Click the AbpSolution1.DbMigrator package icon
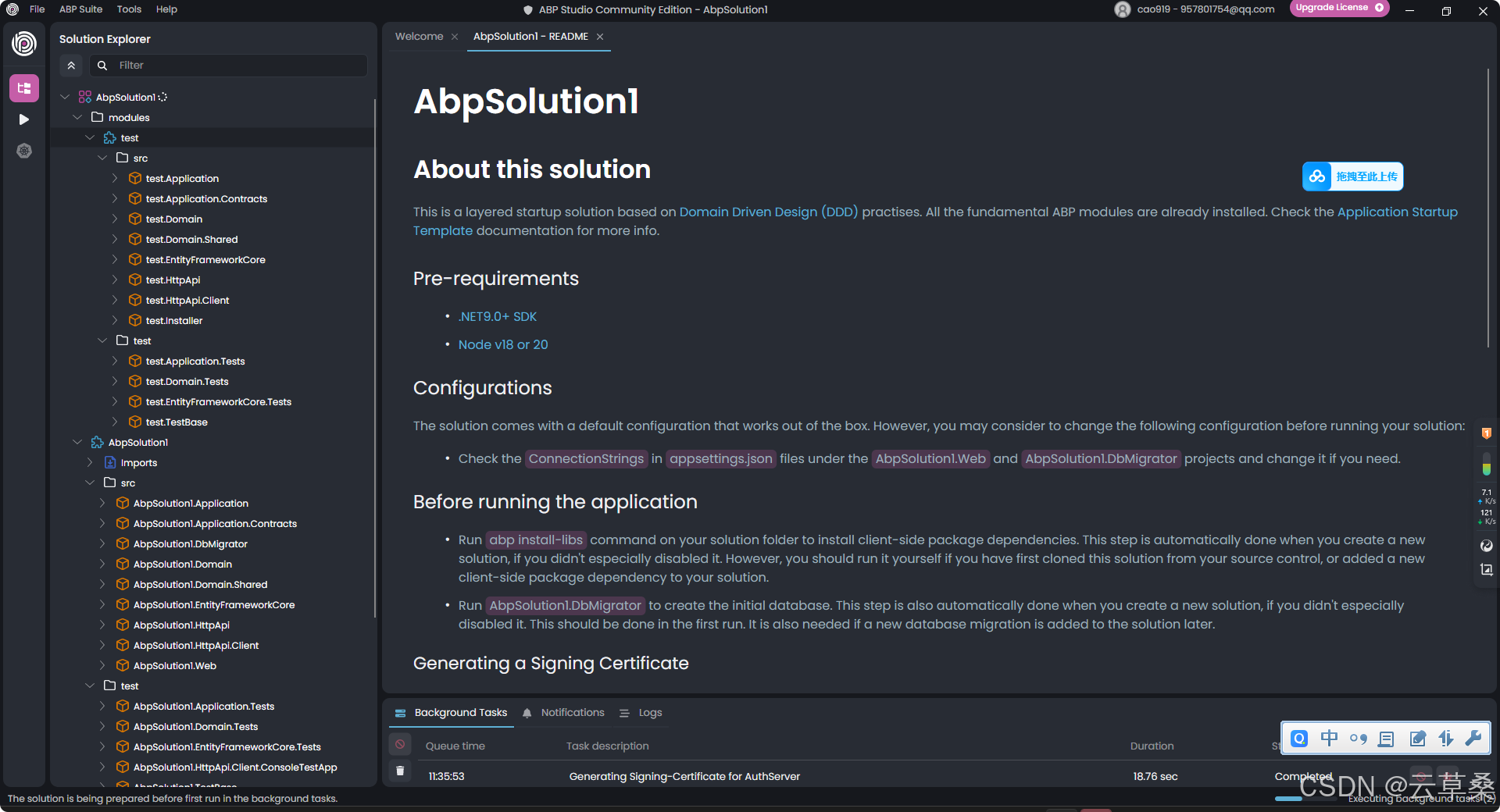 [x=123, y=543]
